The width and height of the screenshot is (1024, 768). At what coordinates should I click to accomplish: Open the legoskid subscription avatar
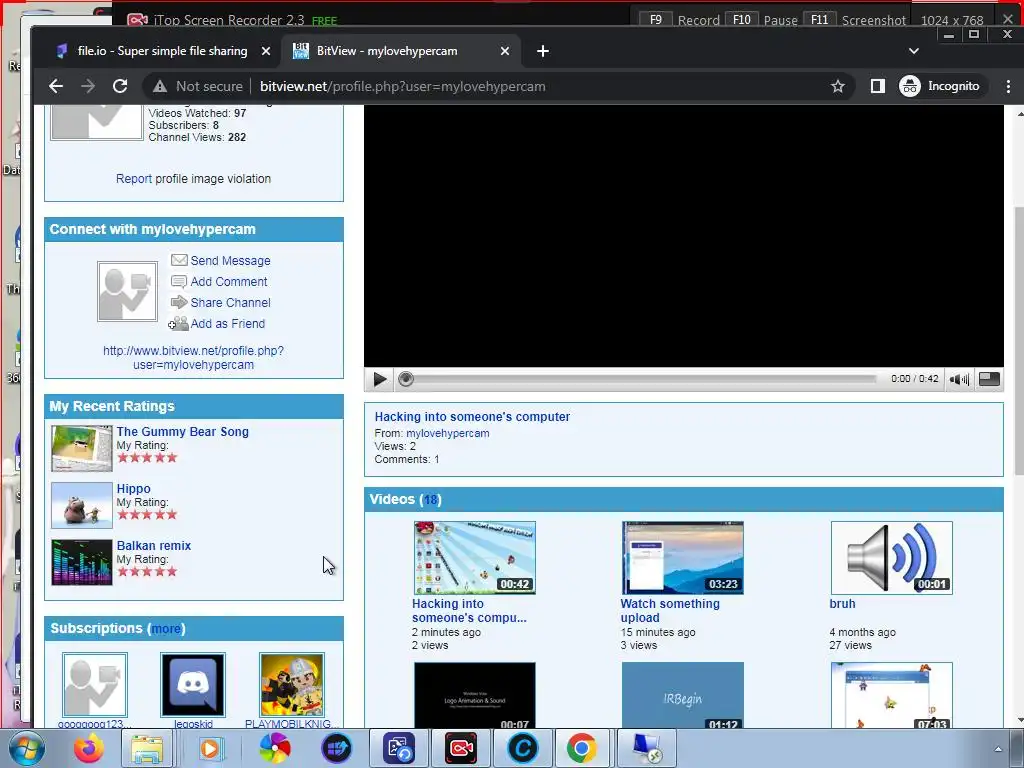[193, 684]
